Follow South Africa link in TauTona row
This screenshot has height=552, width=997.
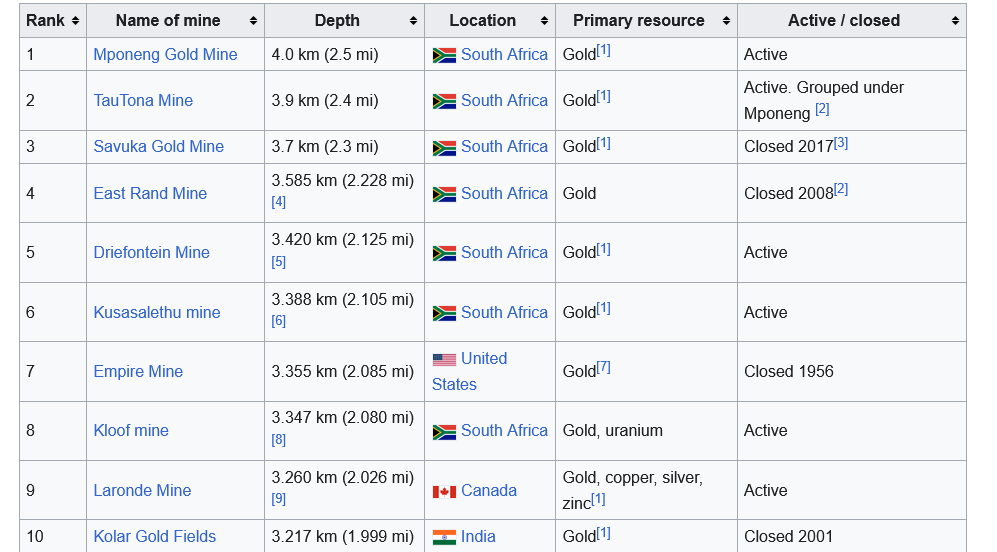coord(504,100)
